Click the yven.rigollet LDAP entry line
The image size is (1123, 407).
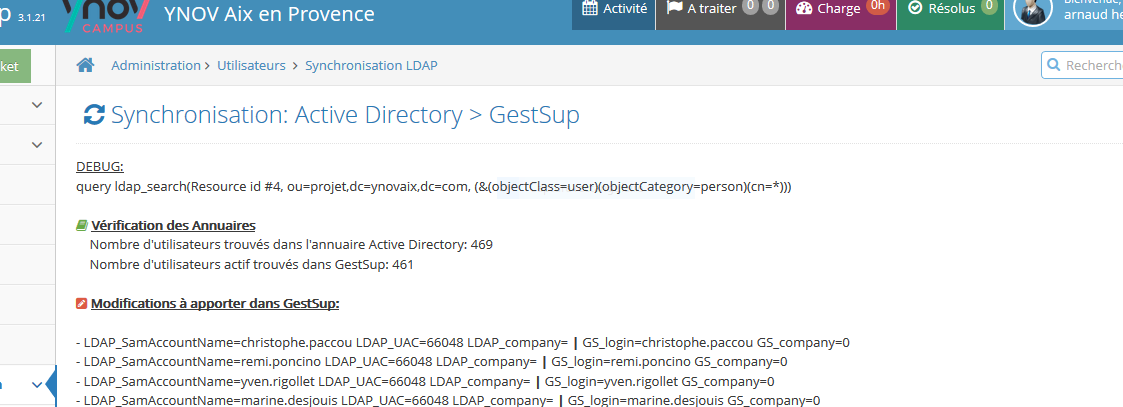(x=425, y=381)
